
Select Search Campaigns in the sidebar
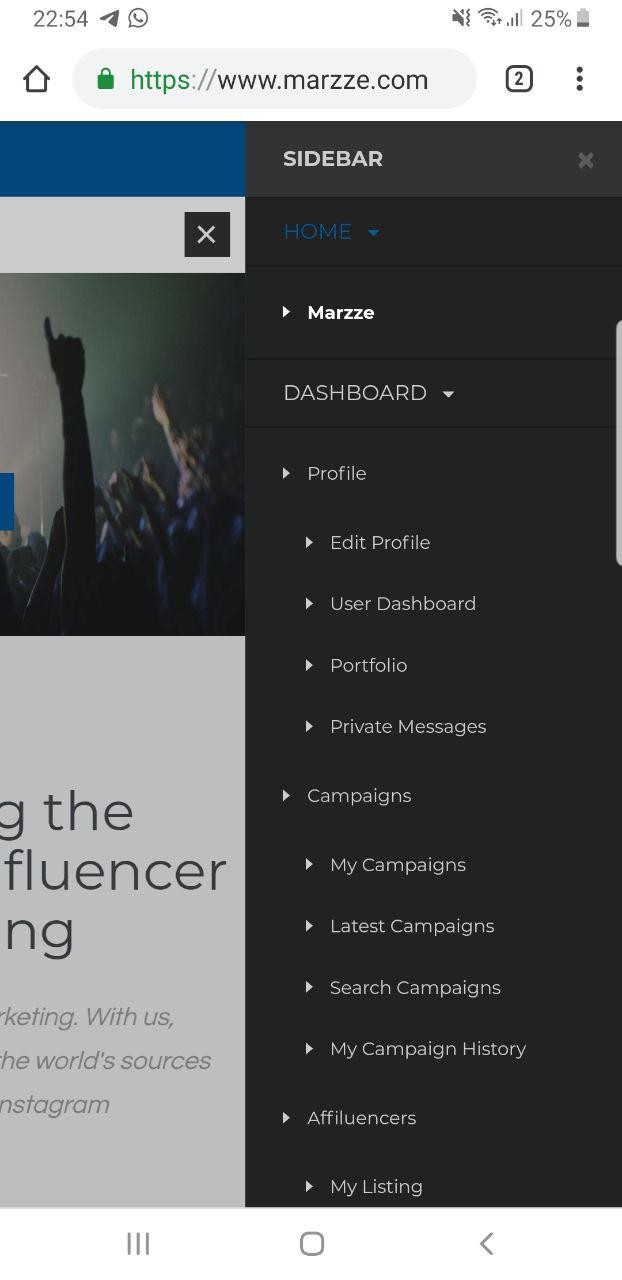(x=414, y=988)
